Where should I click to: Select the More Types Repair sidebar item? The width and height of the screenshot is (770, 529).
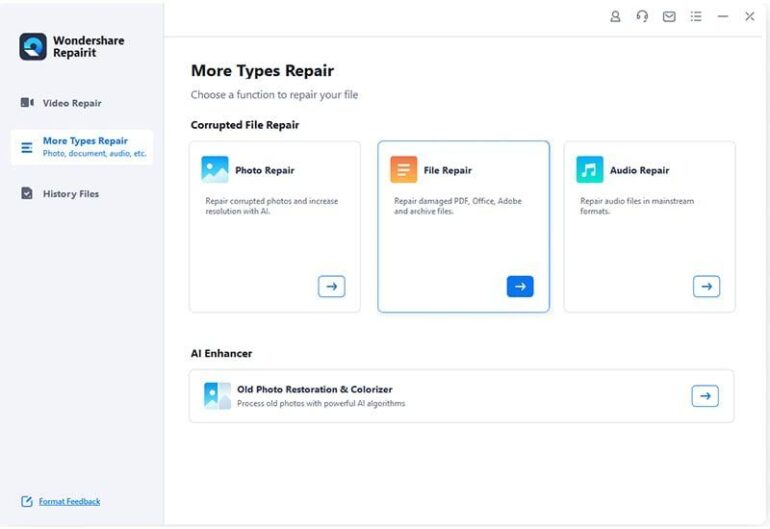click(x=82, y=147)
